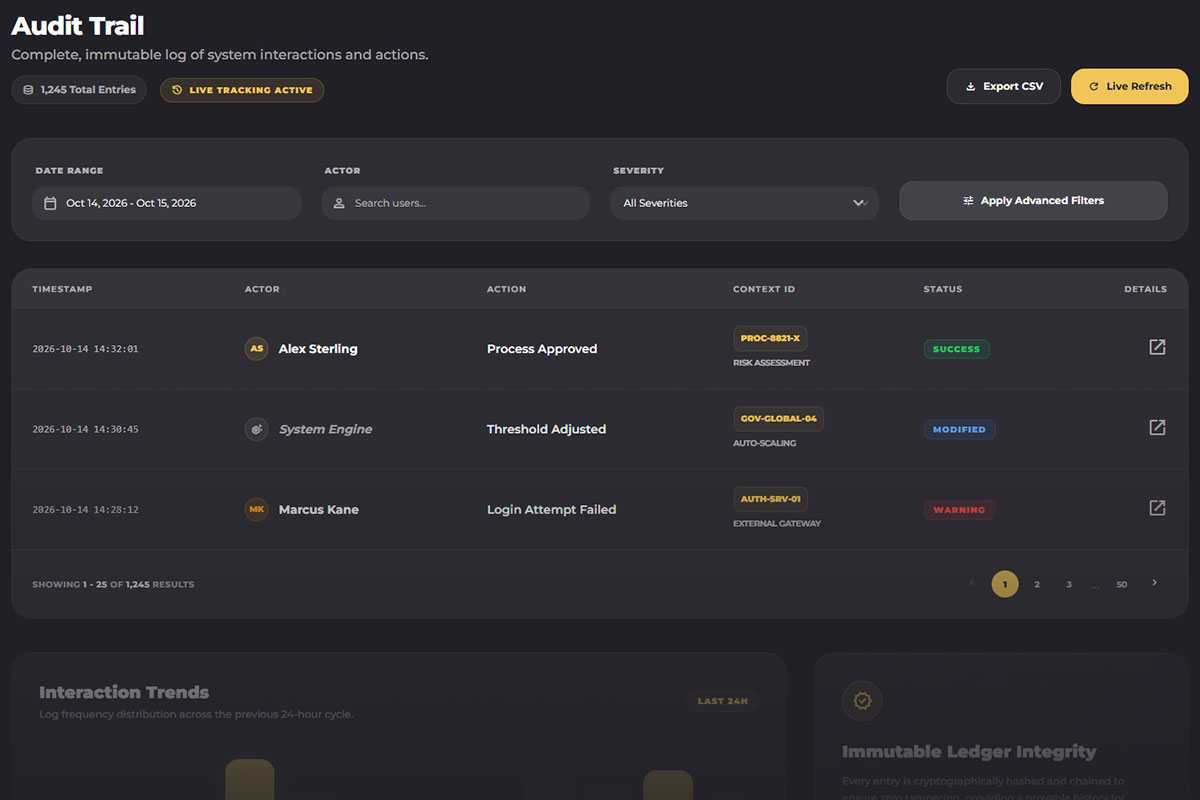Click the verified badge icon above Immutable Ledger Integrity
Screen dimensions: 1200x800
tap(862, 701)
